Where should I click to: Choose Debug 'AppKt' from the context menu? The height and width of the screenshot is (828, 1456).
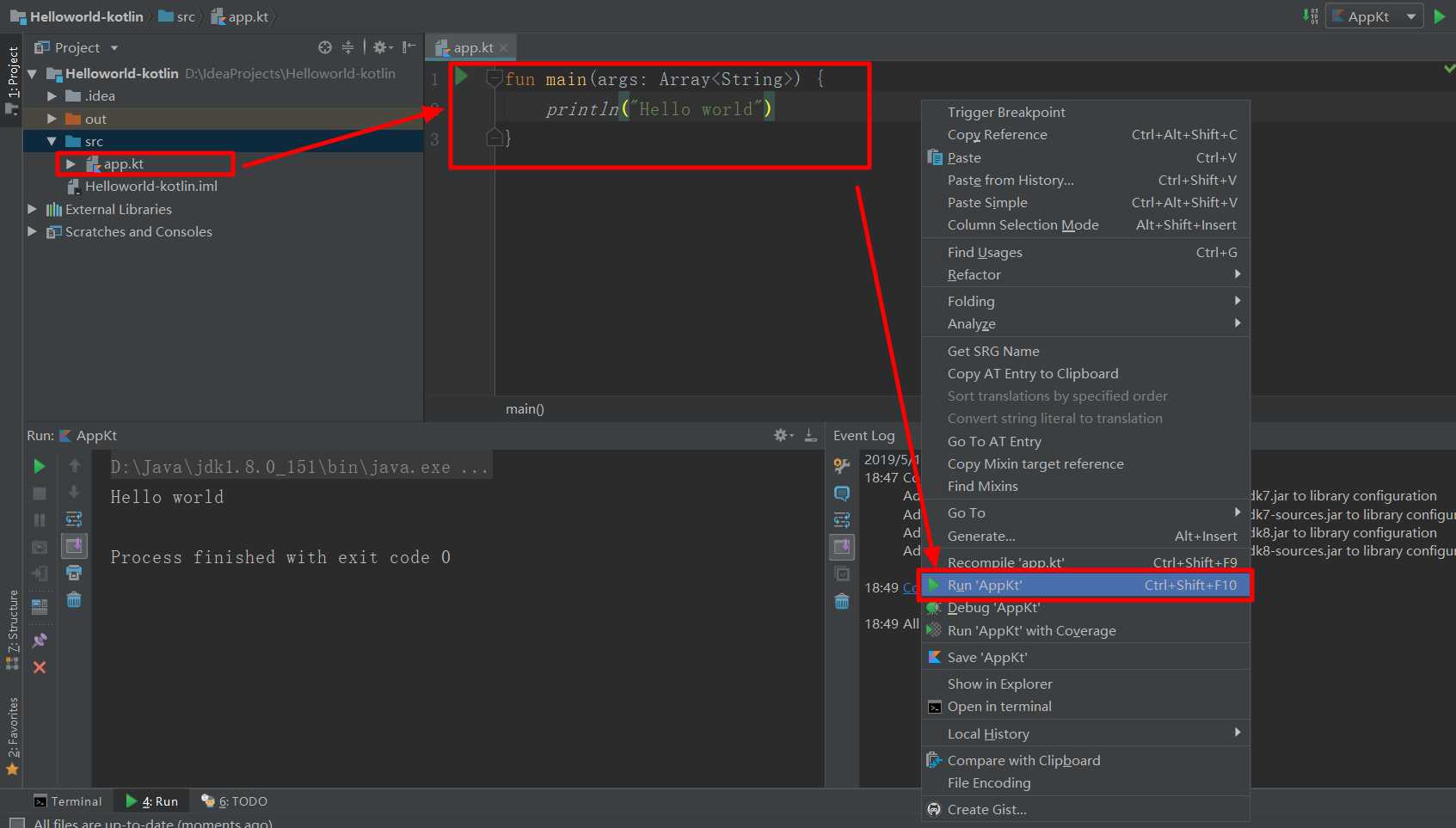tap(1085, 608)
